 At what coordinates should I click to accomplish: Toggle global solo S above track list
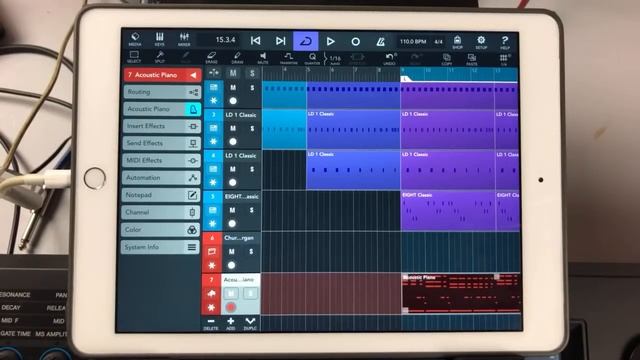coord(252,73)
